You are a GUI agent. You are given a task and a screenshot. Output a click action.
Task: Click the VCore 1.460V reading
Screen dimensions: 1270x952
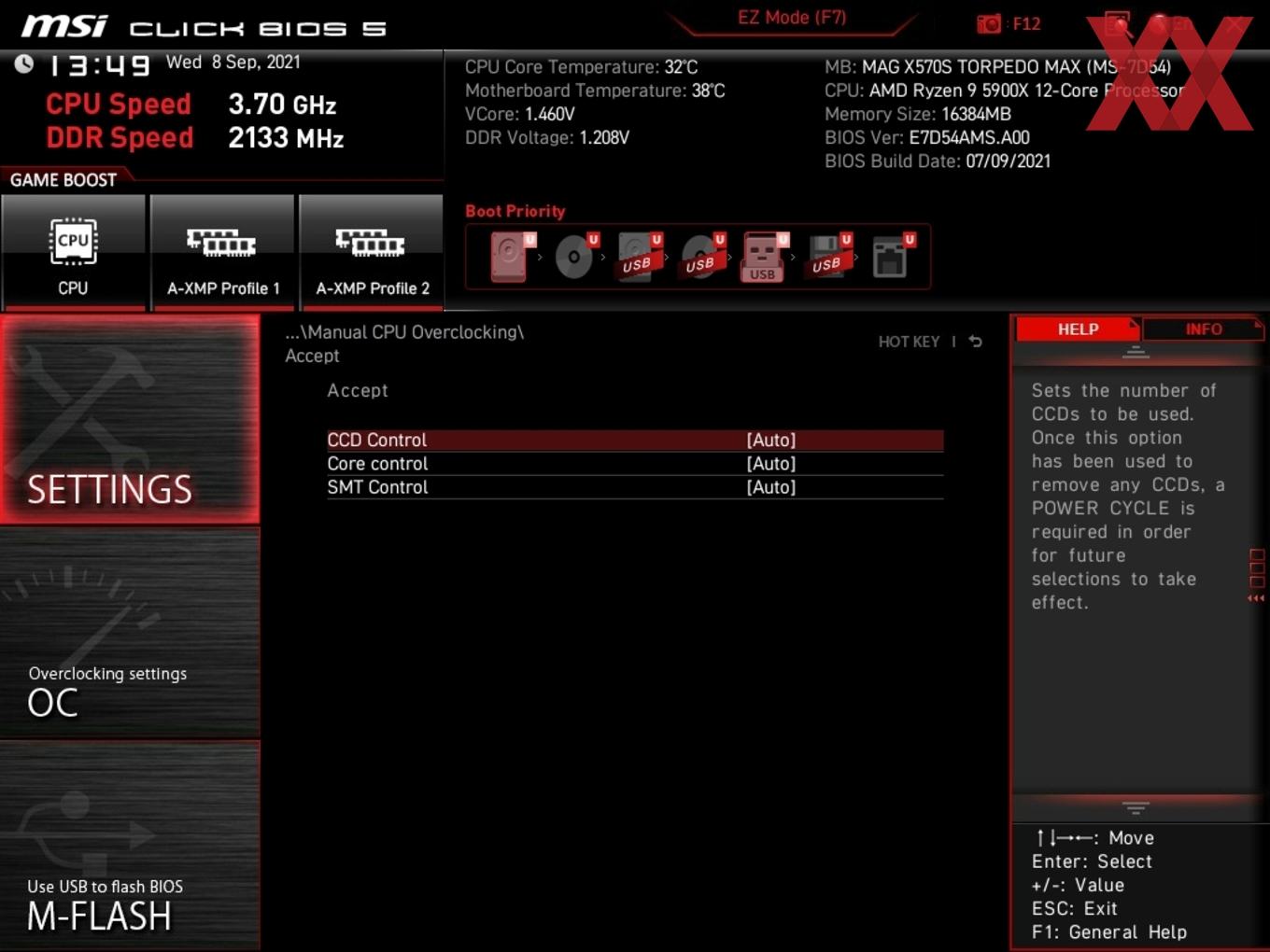(520, 114)
